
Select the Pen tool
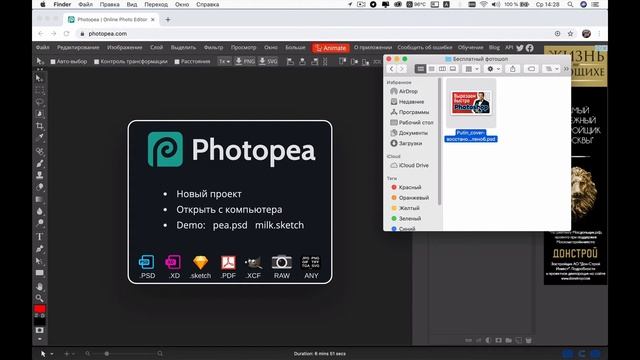point(39,249)
